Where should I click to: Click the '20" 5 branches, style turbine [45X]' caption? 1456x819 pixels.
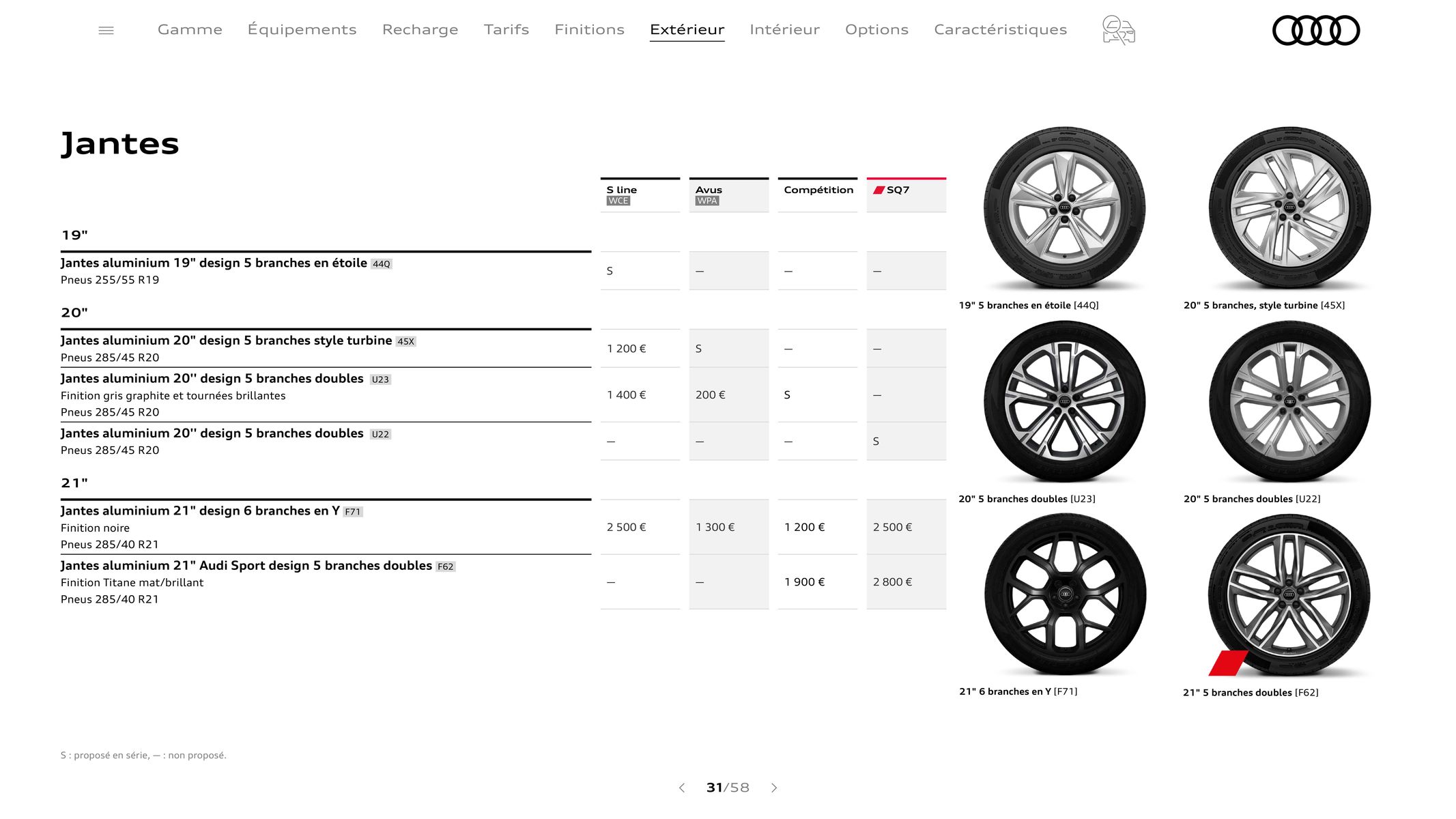click(1264, 305)
